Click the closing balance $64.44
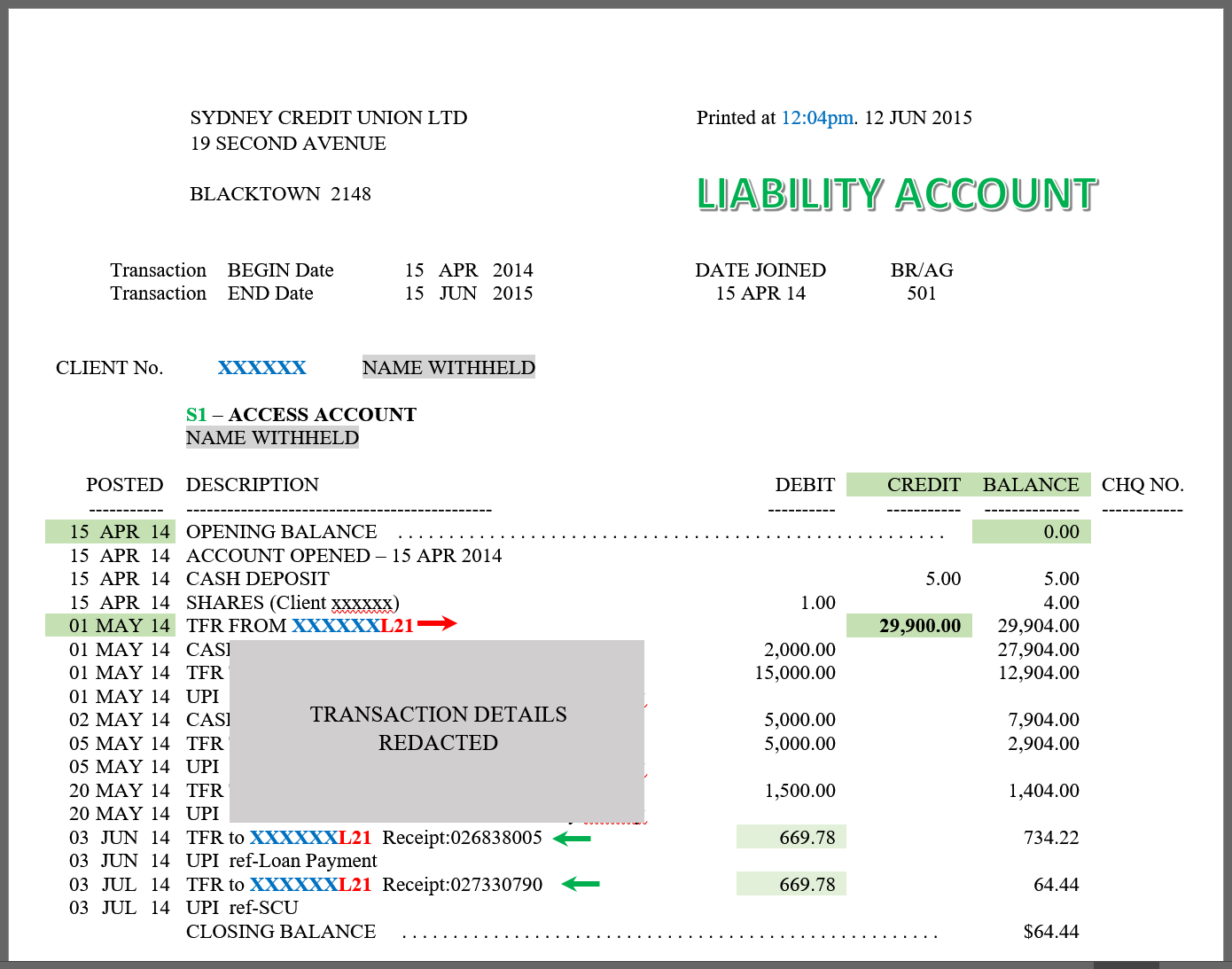 1051,932
